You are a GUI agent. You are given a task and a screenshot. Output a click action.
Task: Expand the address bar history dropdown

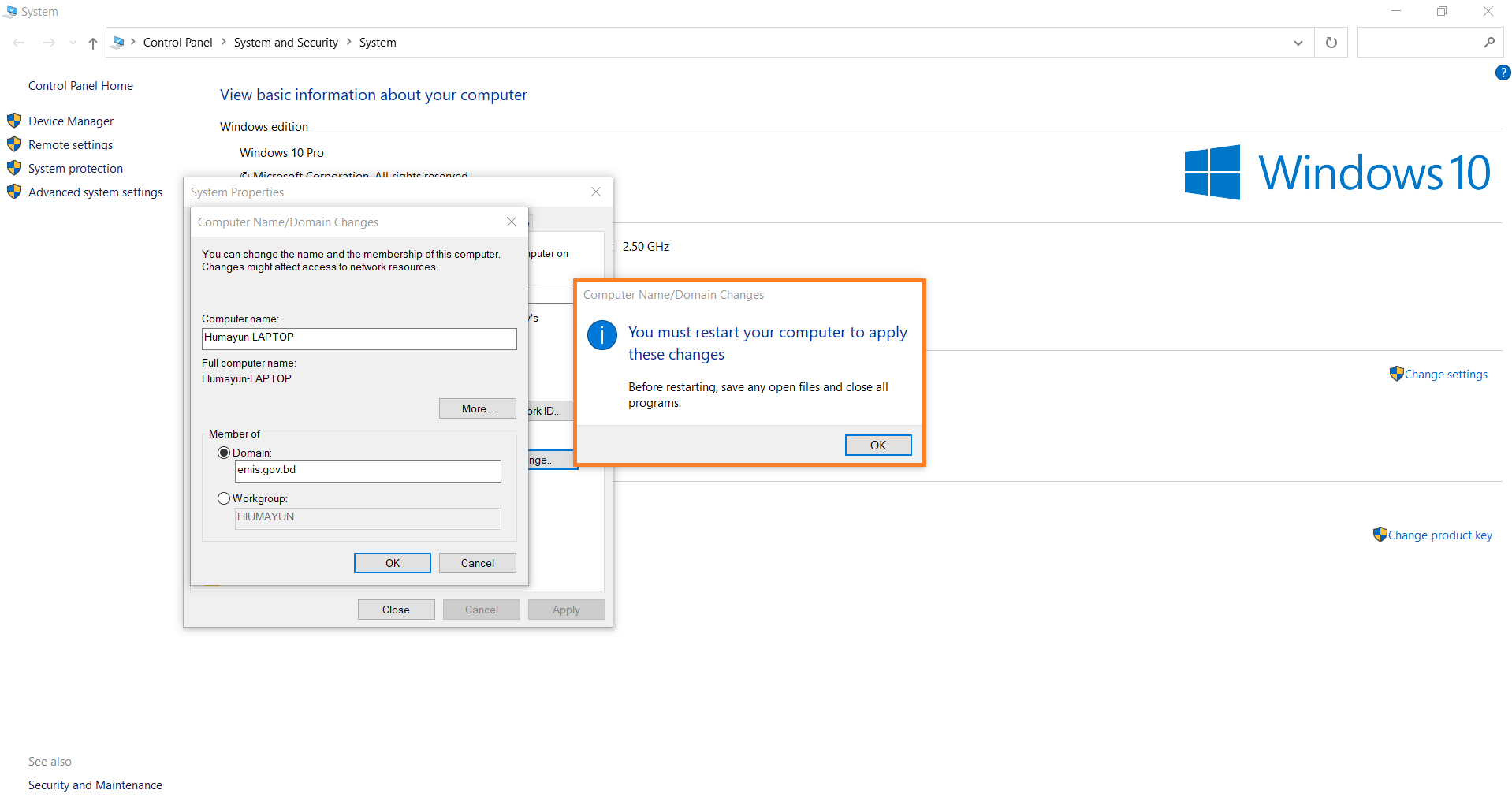(x=1298, y=43)
